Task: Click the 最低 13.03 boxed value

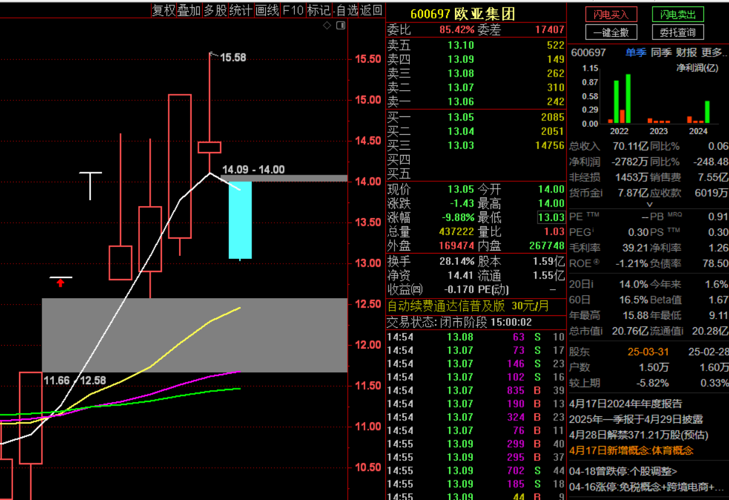Action: (551, 217)
